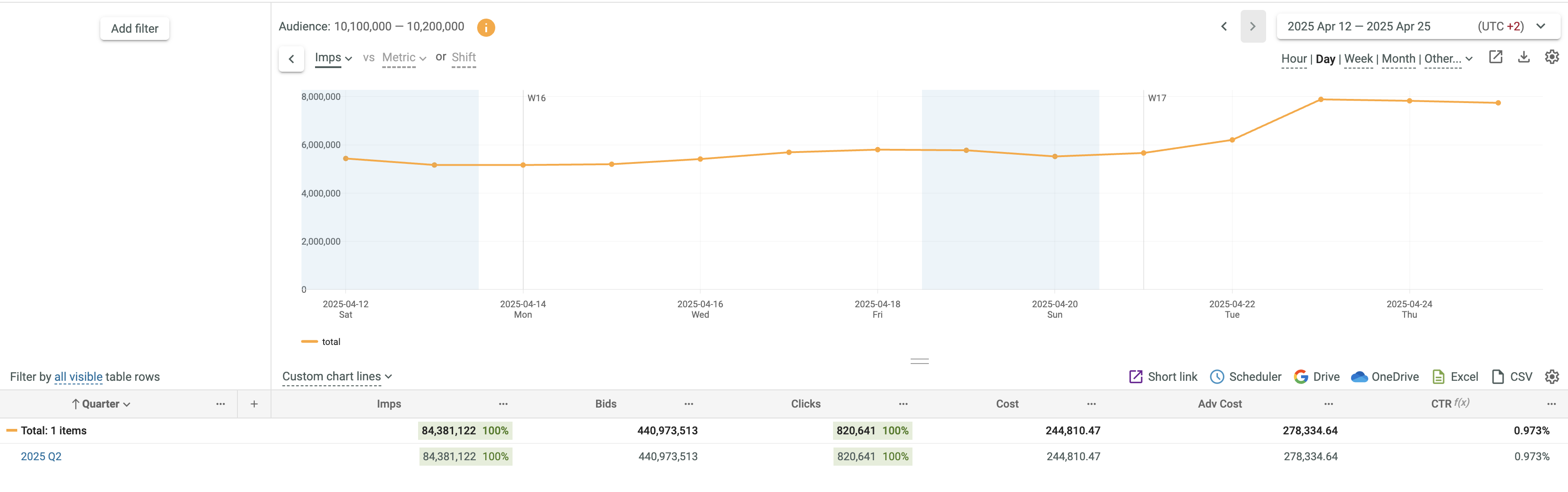Viewport: 1568px width, 492px height.
Task: Click the chart resize divider handle
Action: (919, 361)
